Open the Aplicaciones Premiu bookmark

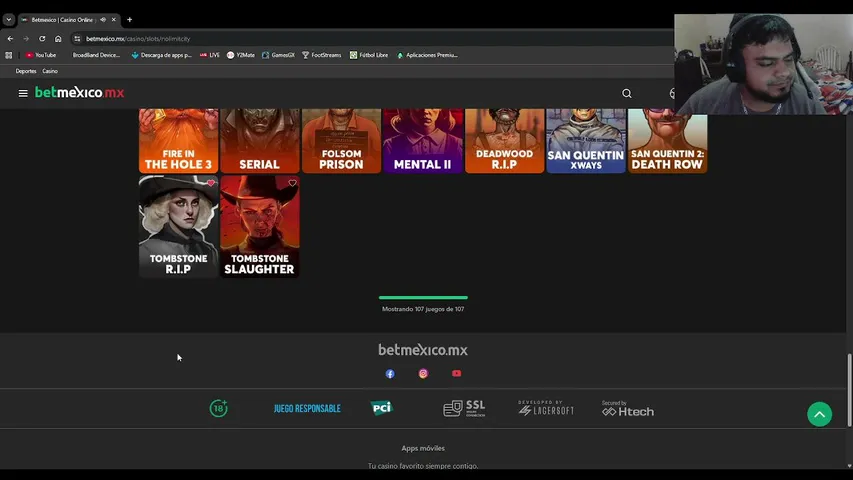click(427, 55)
